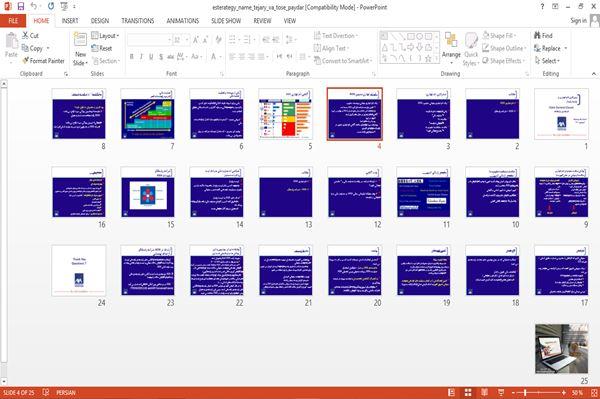The height and width of the screenshot is (399, 600).
Task: Switch to the ANIMATIONS tab
Action: click(x=183, y=21)
